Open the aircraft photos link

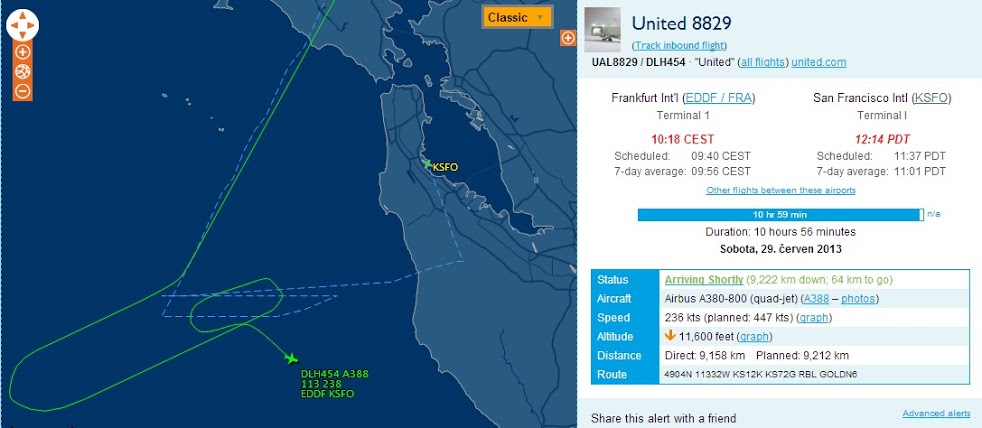(859, 299)
